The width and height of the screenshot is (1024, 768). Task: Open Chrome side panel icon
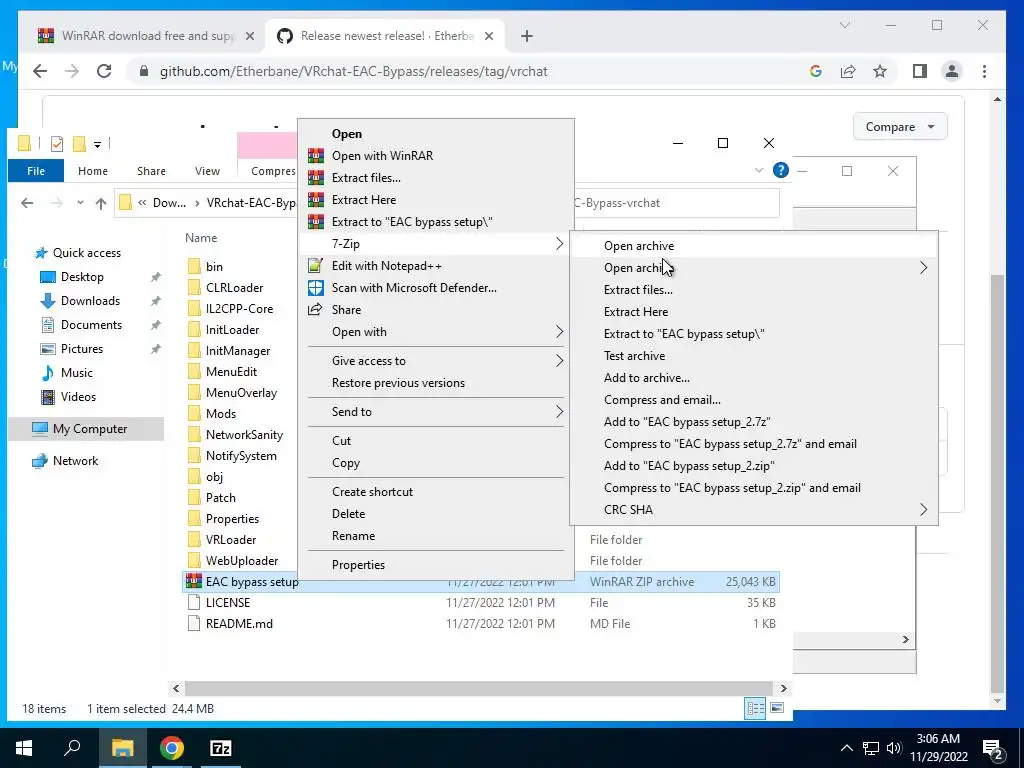coord(920,71)
